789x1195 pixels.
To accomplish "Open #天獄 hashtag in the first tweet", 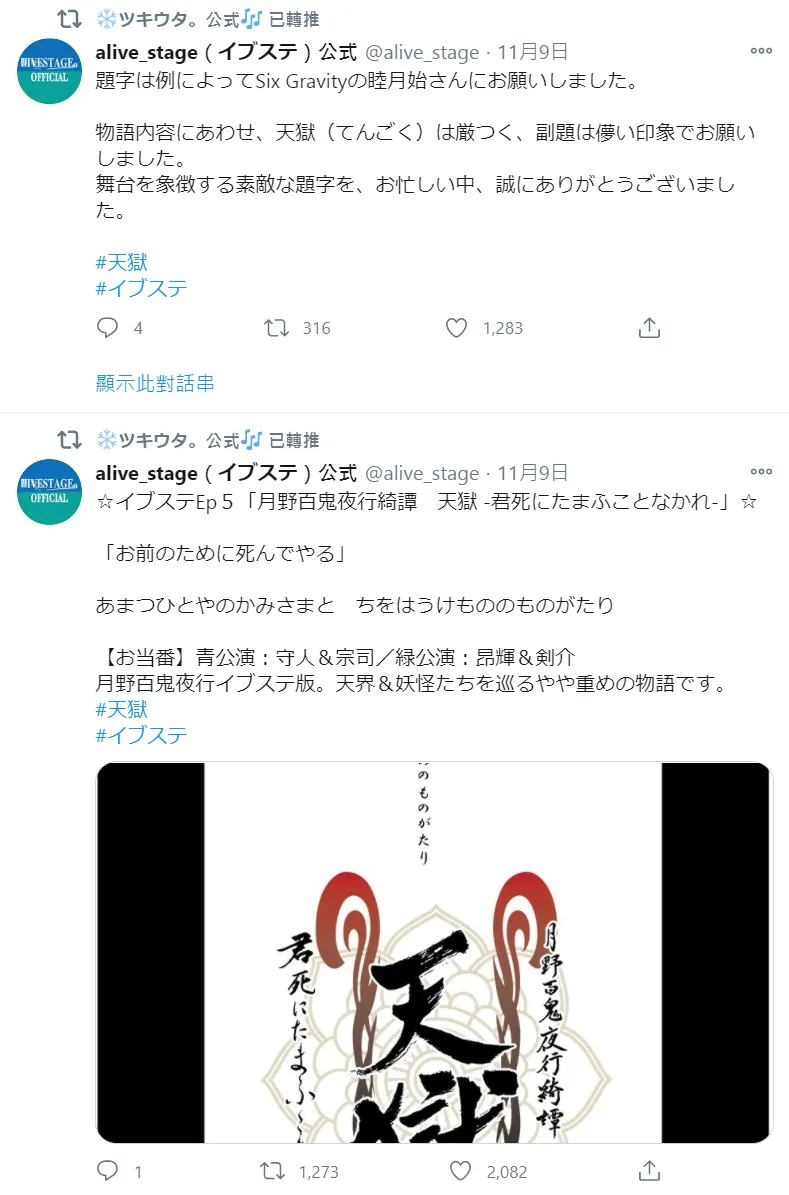I will [122, 262].
